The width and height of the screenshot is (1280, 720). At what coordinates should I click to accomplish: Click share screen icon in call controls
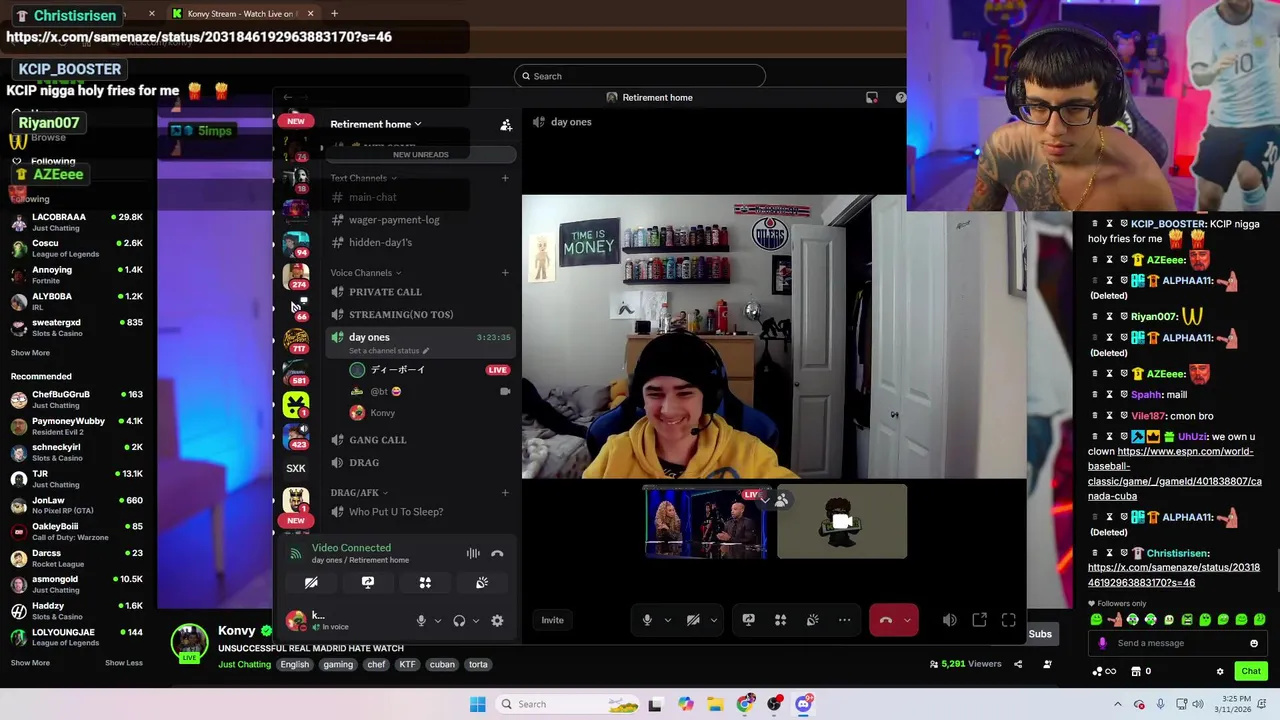point(748,620)
